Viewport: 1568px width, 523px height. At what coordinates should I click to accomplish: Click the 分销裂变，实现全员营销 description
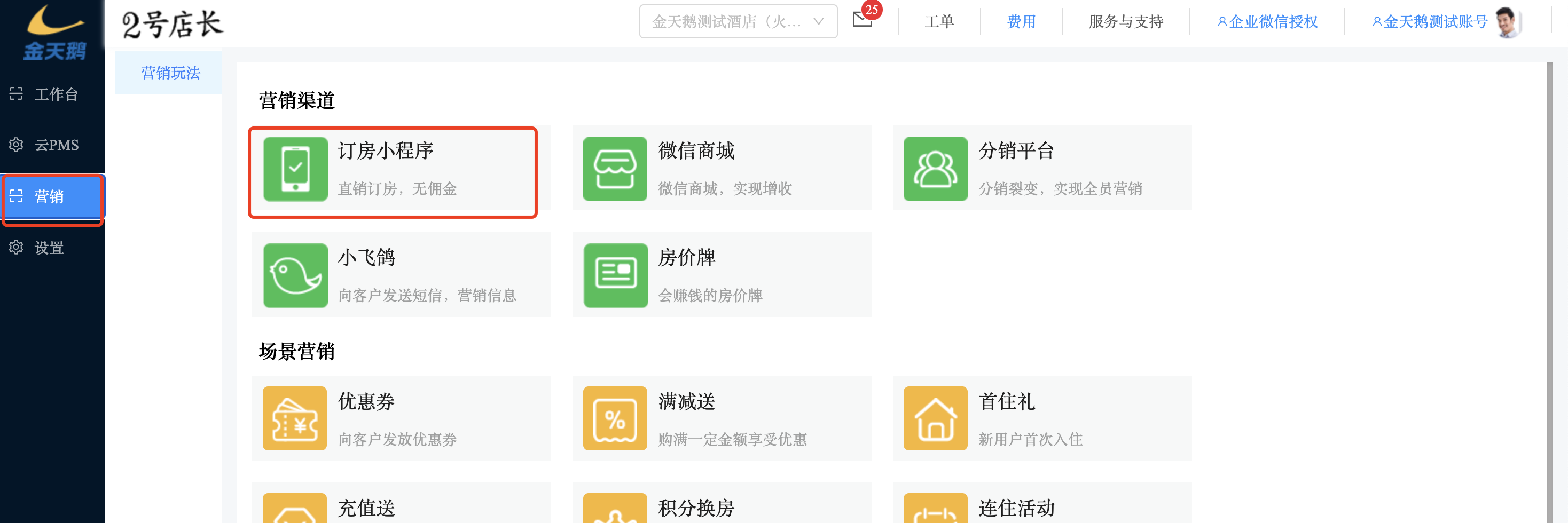click(x=1060, y=189)
